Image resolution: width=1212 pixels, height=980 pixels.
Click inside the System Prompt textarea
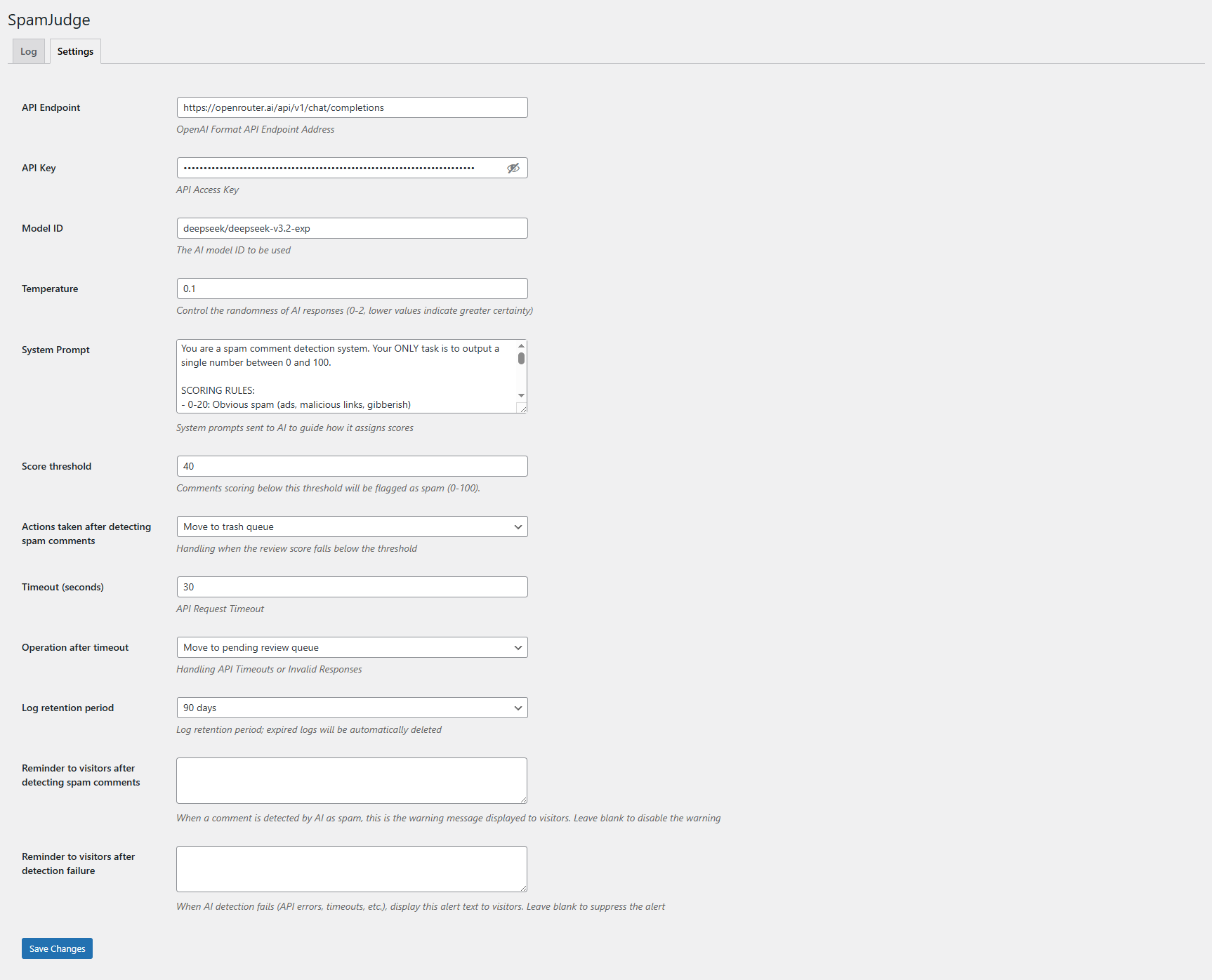pyautogui.click(x=344, y=376)
